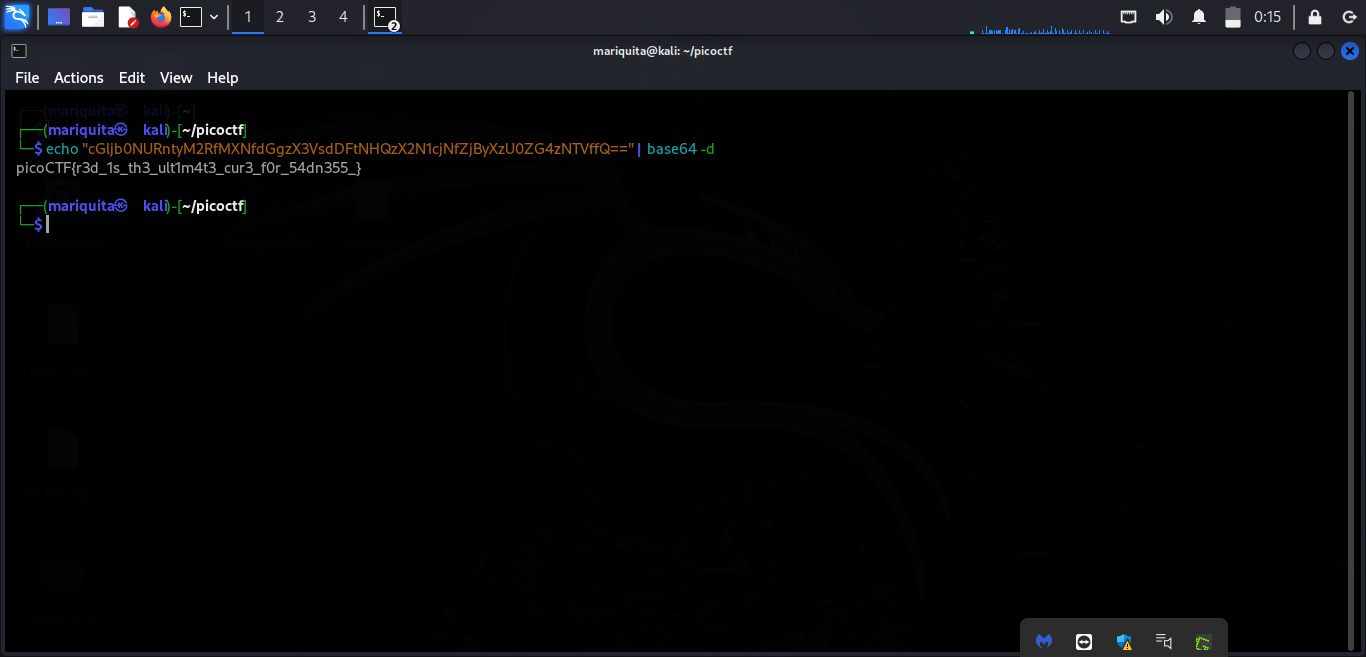The image size is (1366, 657).
Task: Open the Actions menu
Action: click(79, 78)
